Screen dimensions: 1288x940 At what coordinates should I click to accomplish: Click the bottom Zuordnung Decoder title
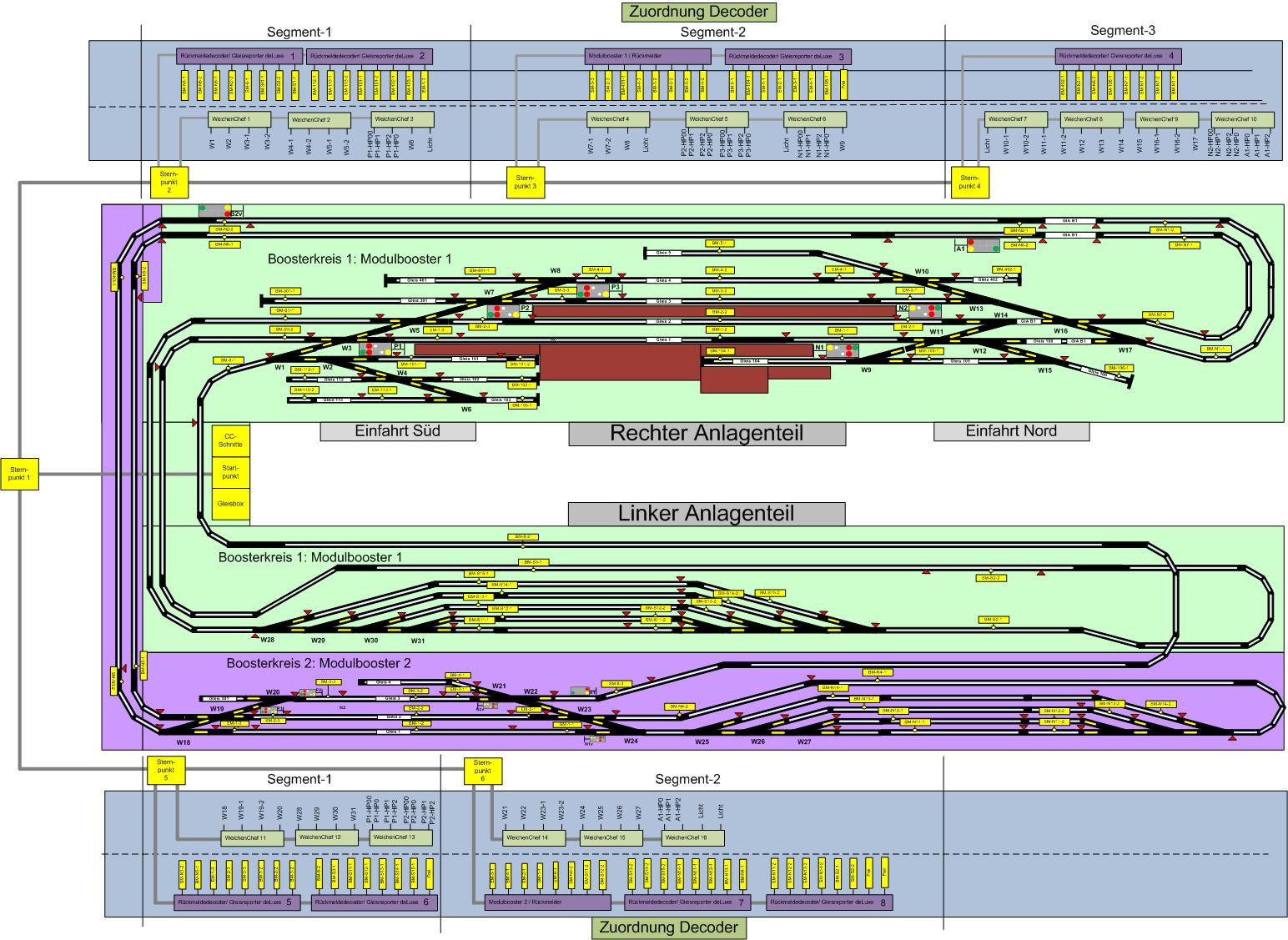coord(668,927)
